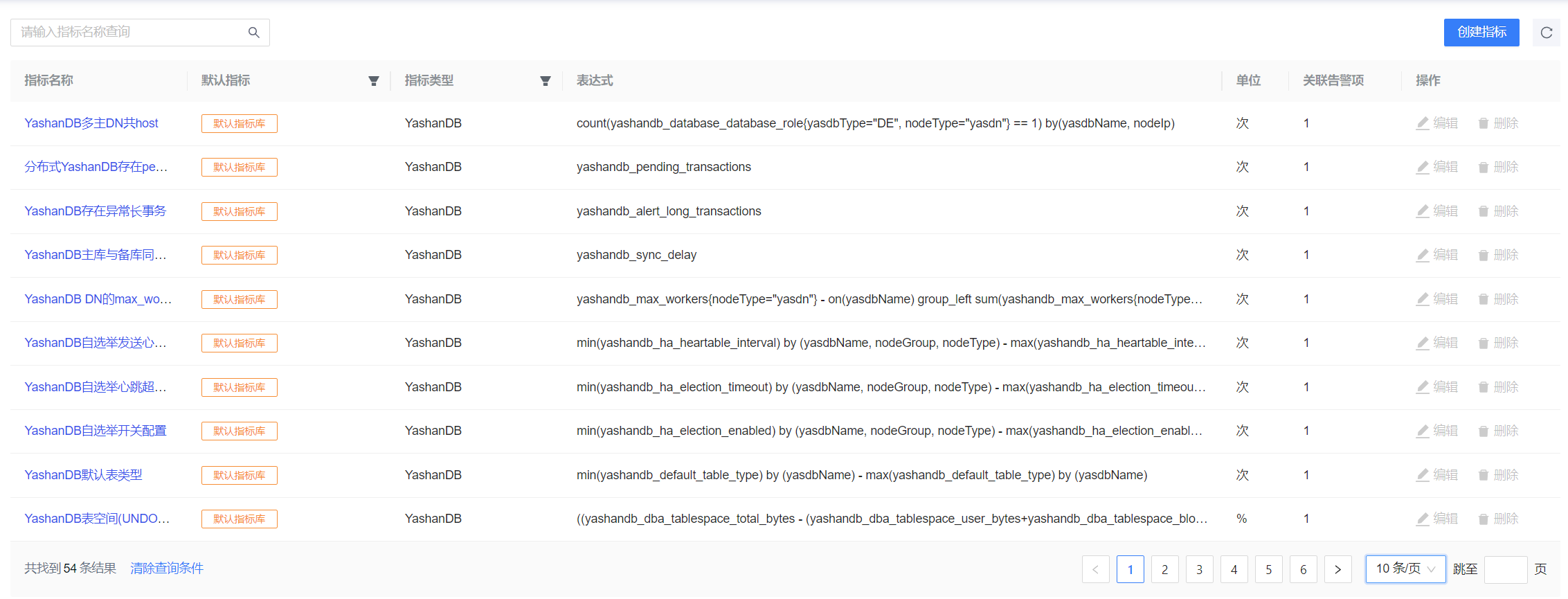Go to page 2 of results

[1164, 569]
